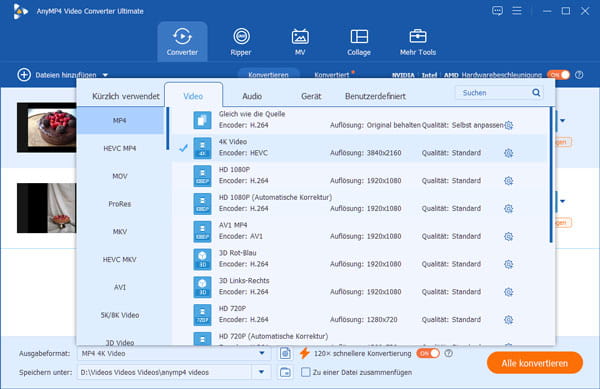Open the Collage module

pos(359,42)
